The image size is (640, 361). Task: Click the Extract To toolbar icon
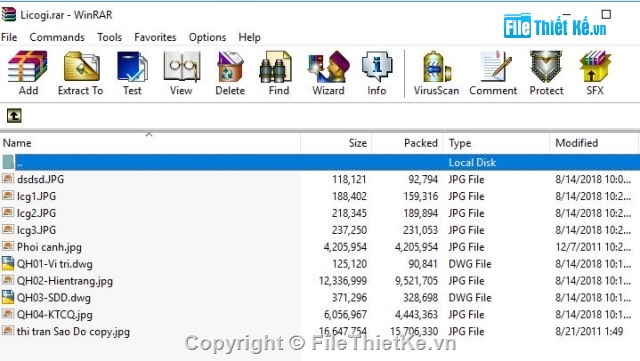pos(81,66)
